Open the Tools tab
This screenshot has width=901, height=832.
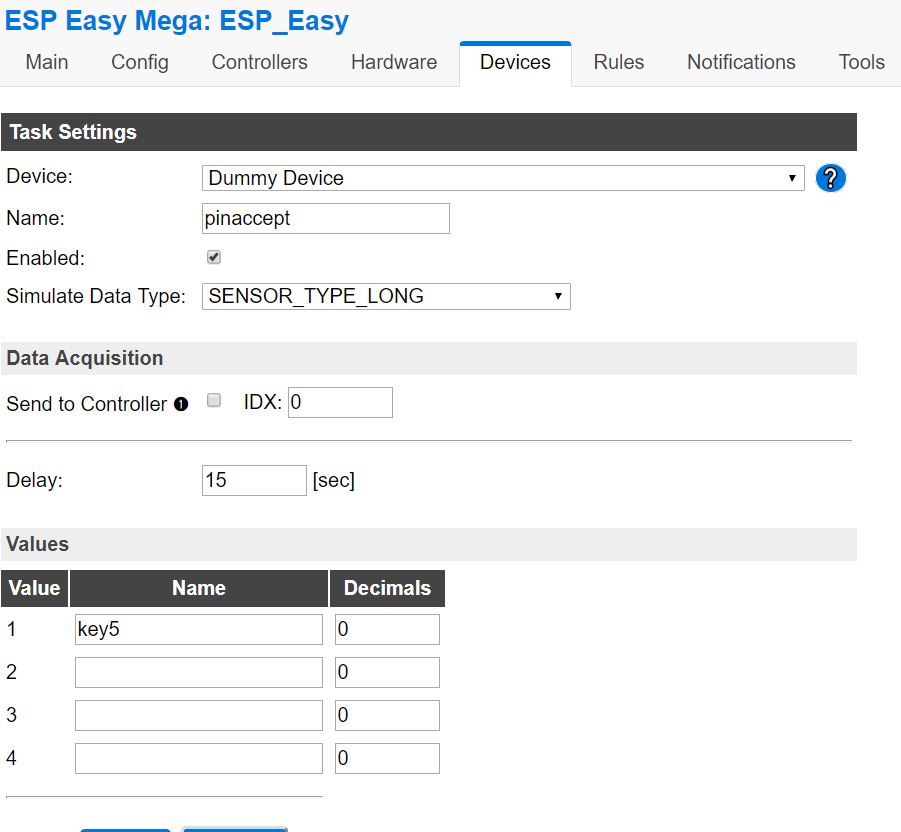click(862, 62)
